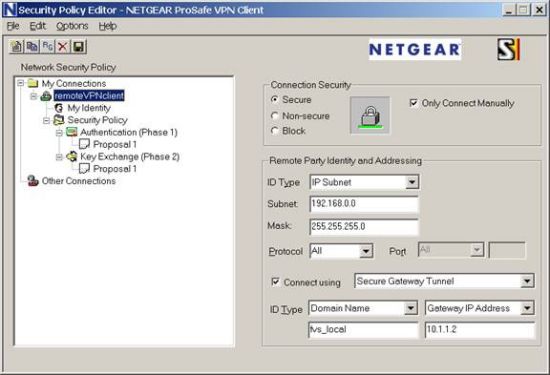Click the New Connection toolbar icon

pos(16,47)
